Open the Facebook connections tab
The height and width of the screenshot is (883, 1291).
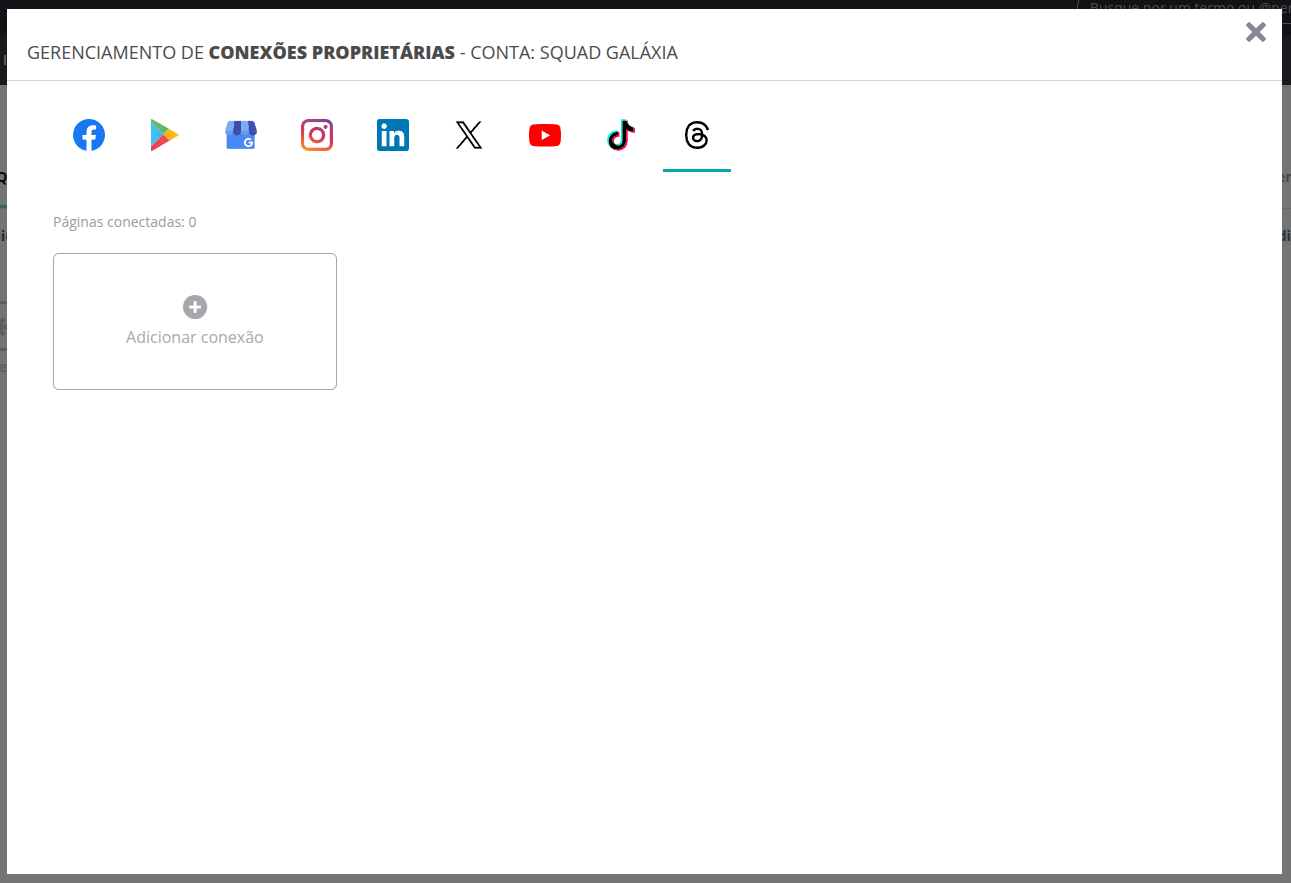tap(89, 135)
